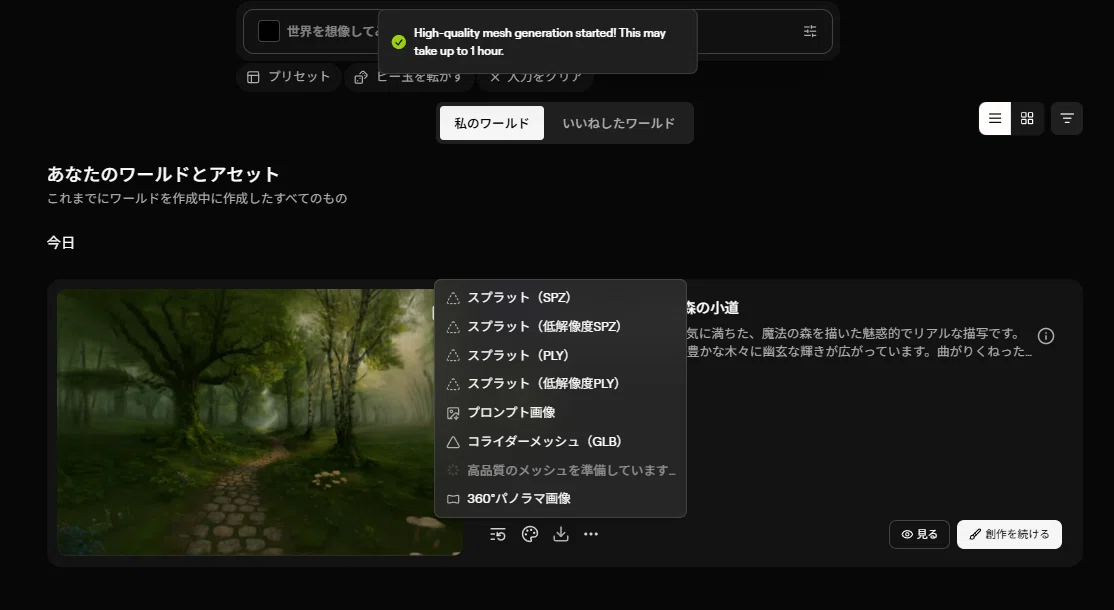Download スプラット（低解像度PLY）format
Image resolution: width=1114 pixels, height=610 pixels.
pos(560,383)
